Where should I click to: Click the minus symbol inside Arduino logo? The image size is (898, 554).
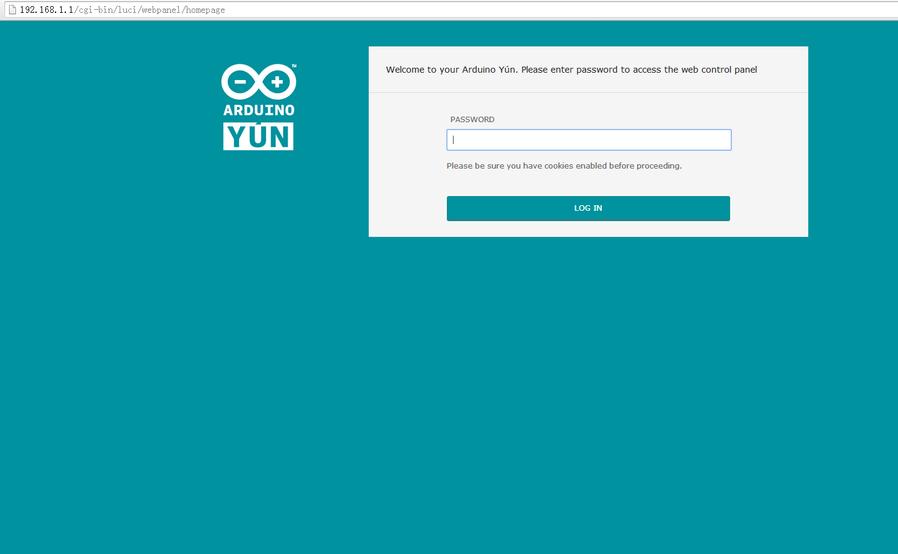pyautogui.click(x=241, y=82)
